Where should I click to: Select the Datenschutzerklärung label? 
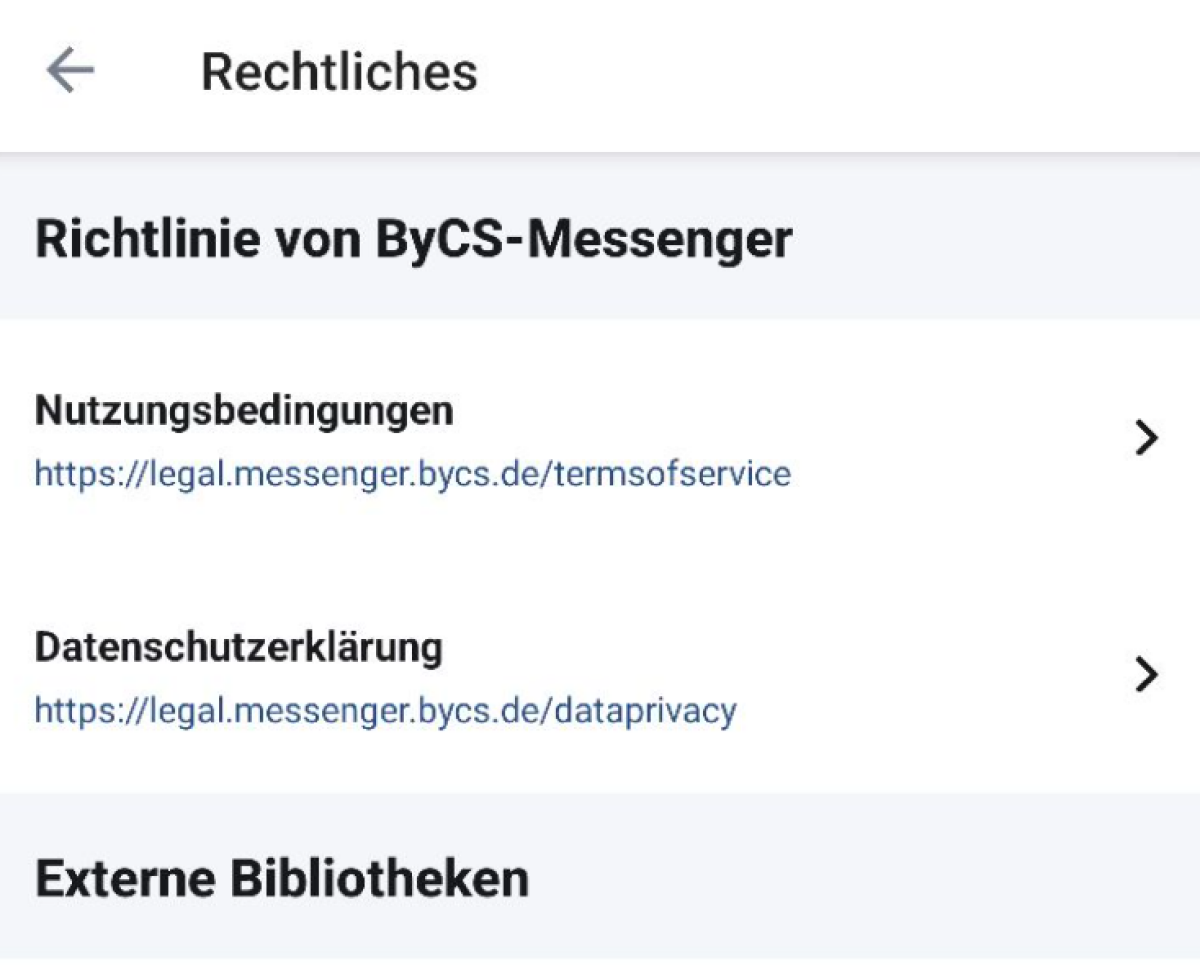238,648
